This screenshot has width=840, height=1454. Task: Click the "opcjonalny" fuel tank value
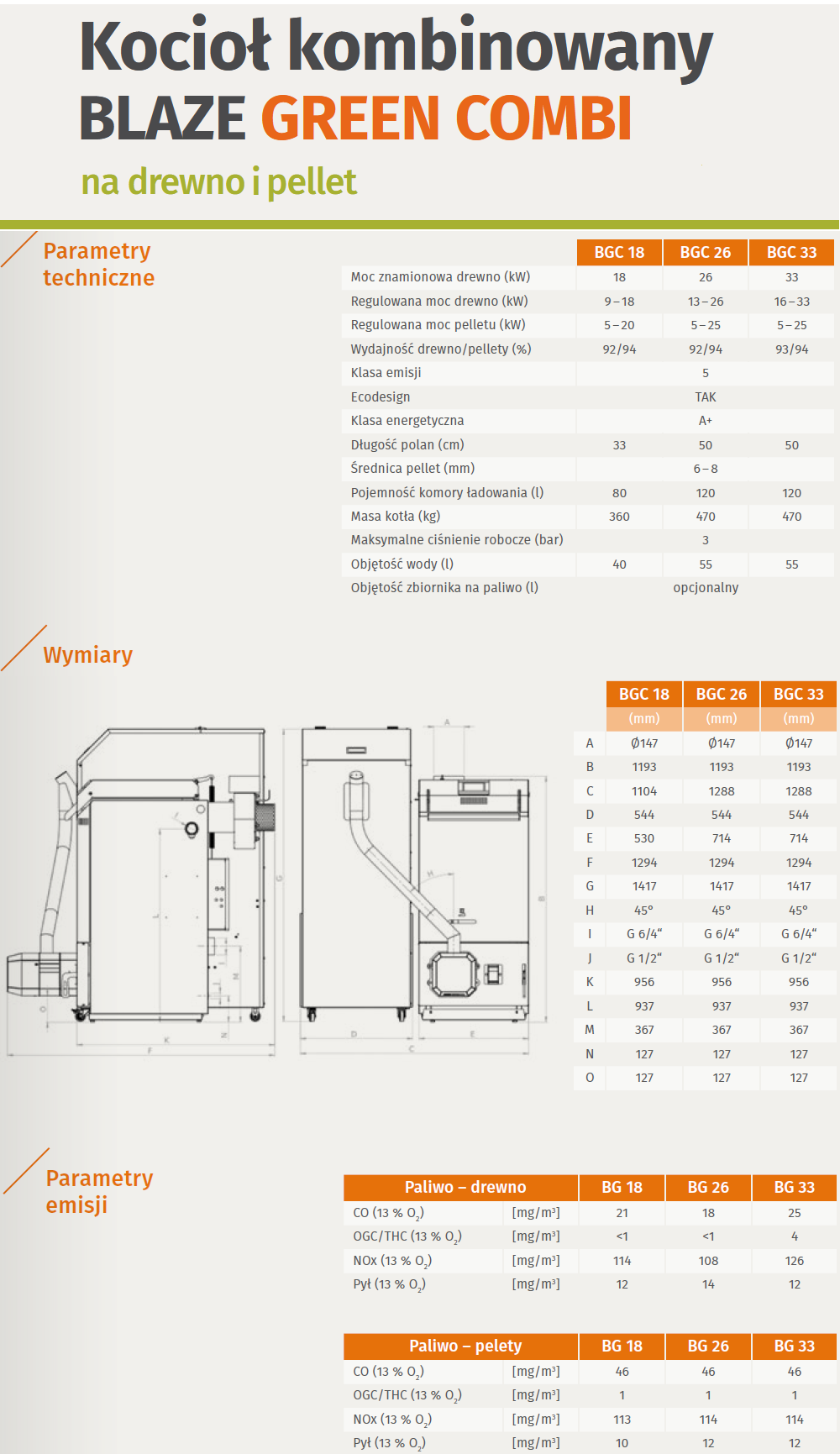click(706, 588)
